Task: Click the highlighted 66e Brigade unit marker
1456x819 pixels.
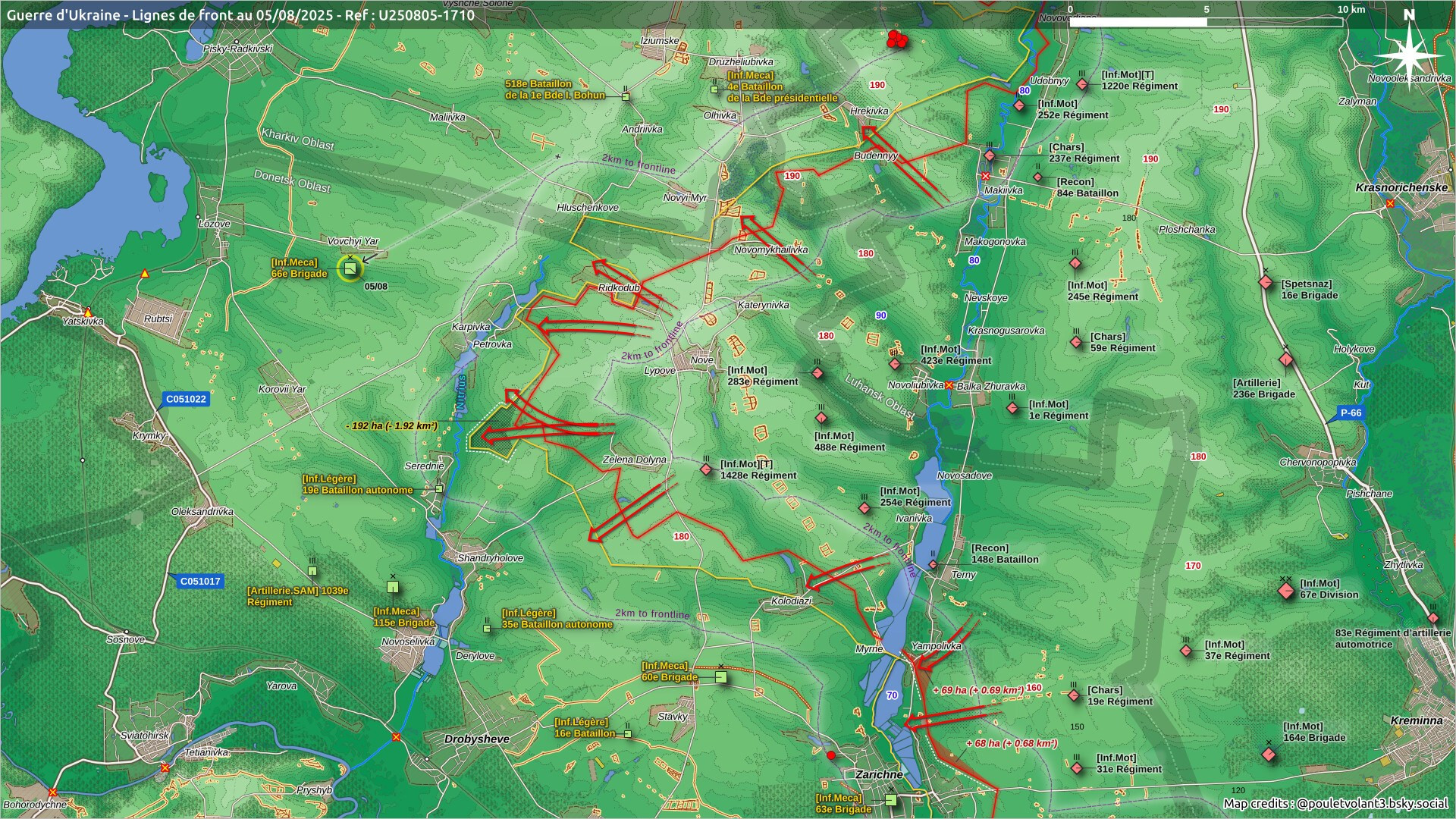Action: pos(350,268)
